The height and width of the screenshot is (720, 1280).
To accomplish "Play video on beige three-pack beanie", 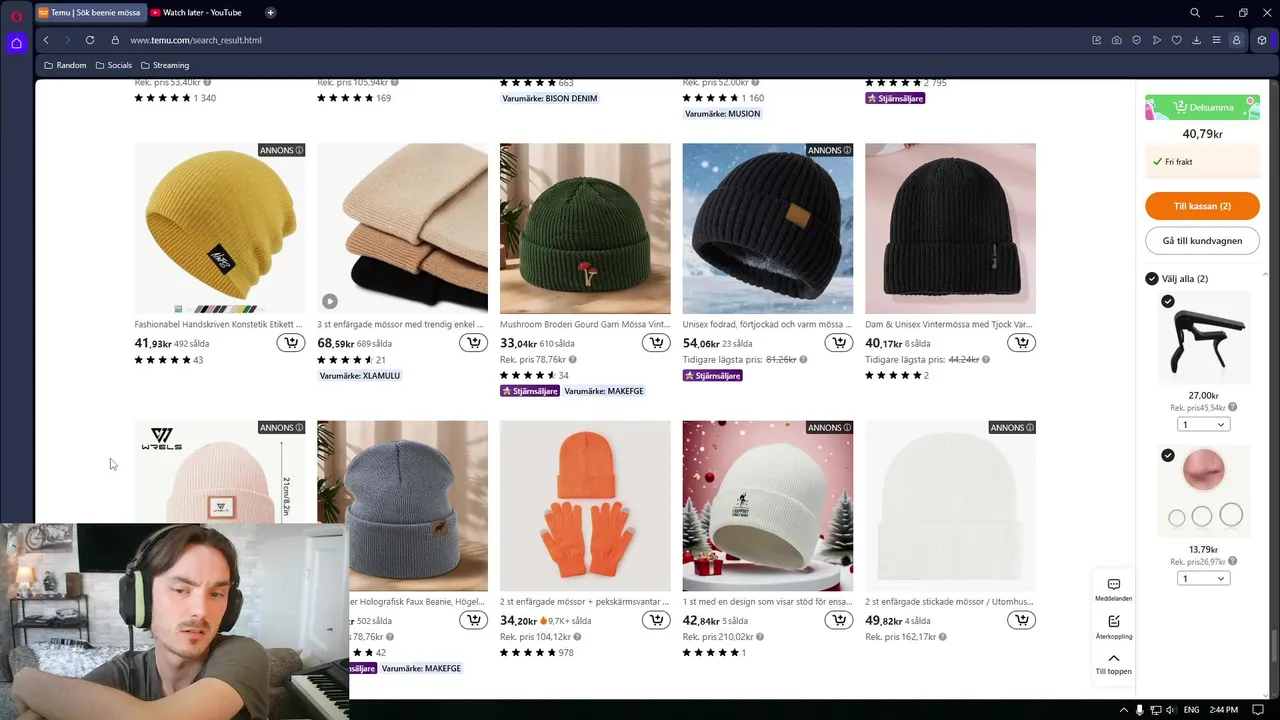I will pos(330,301).
